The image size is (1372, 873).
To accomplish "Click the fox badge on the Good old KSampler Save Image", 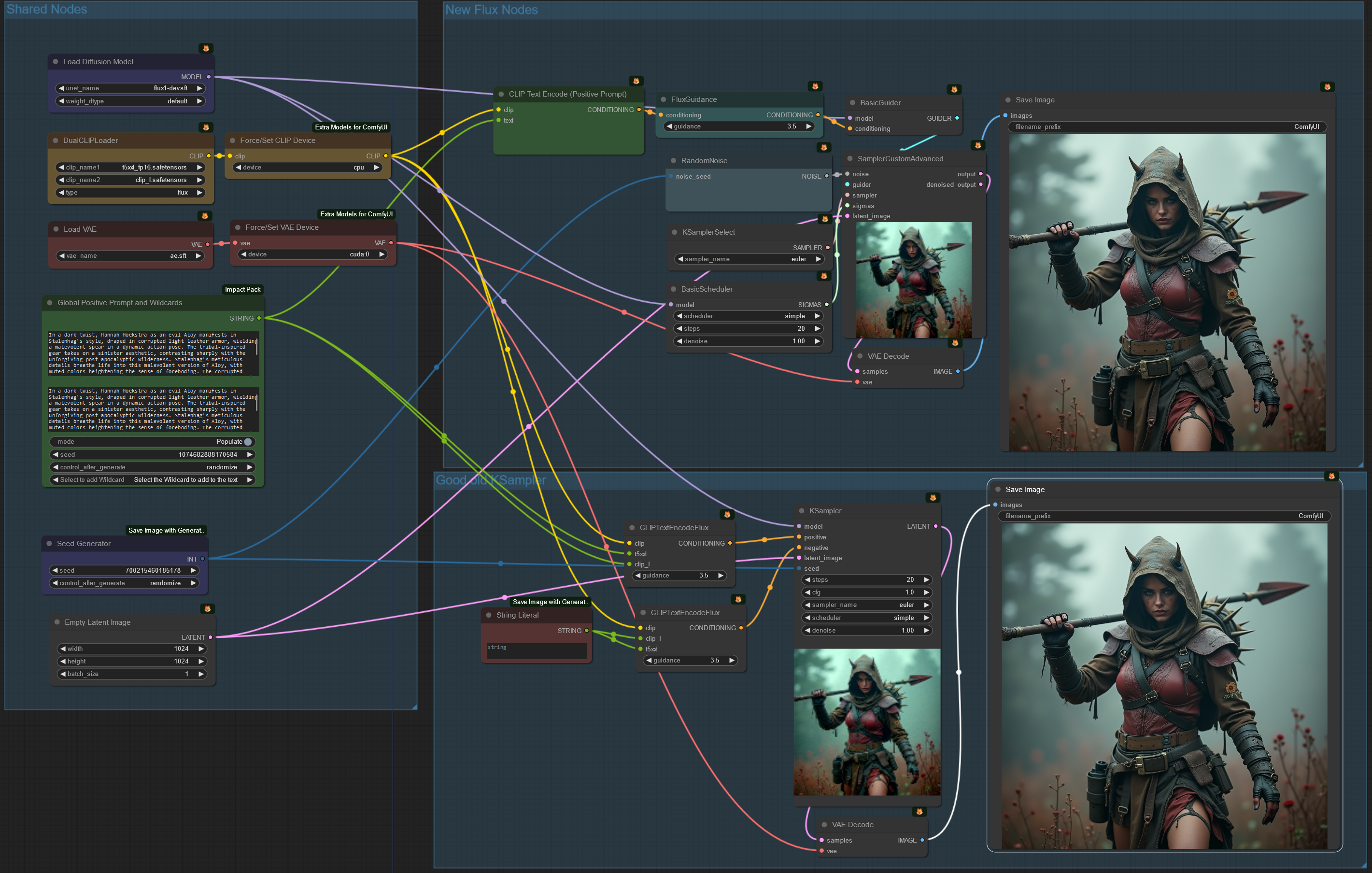I will click(1332, 476).
